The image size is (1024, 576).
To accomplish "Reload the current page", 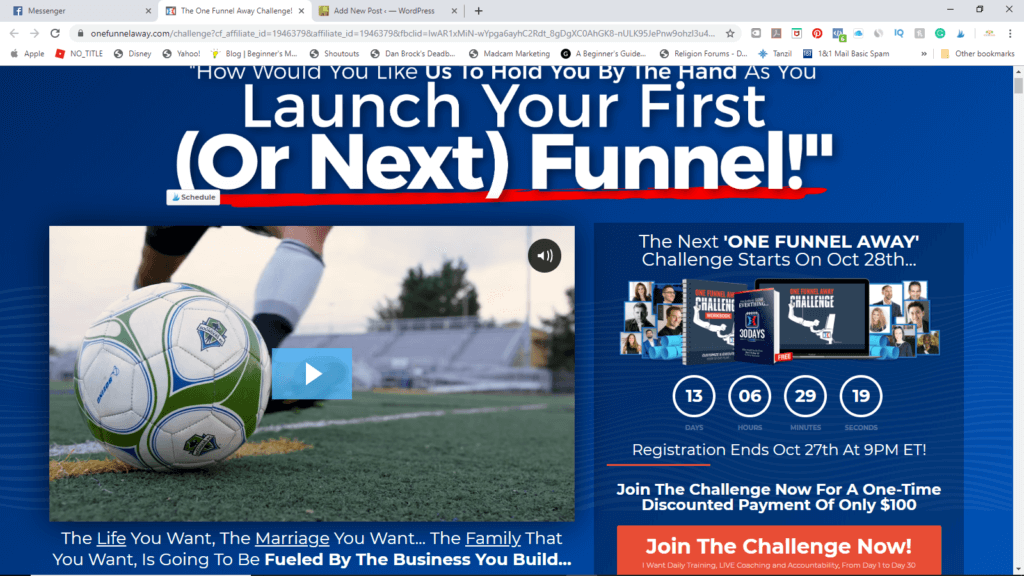I will 55,33.
